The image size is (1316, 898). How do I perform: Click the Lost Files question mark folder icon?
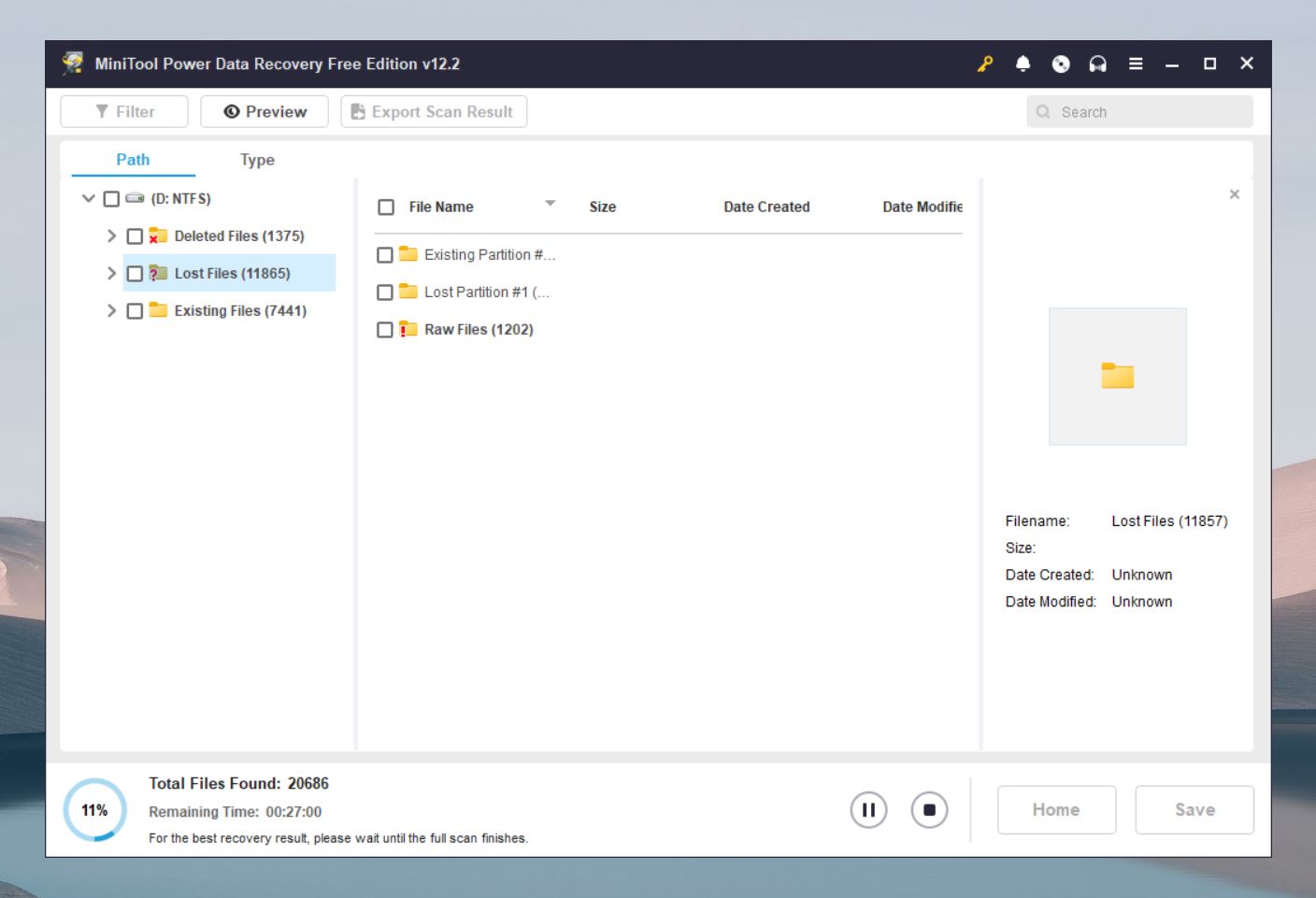point(158,273)
